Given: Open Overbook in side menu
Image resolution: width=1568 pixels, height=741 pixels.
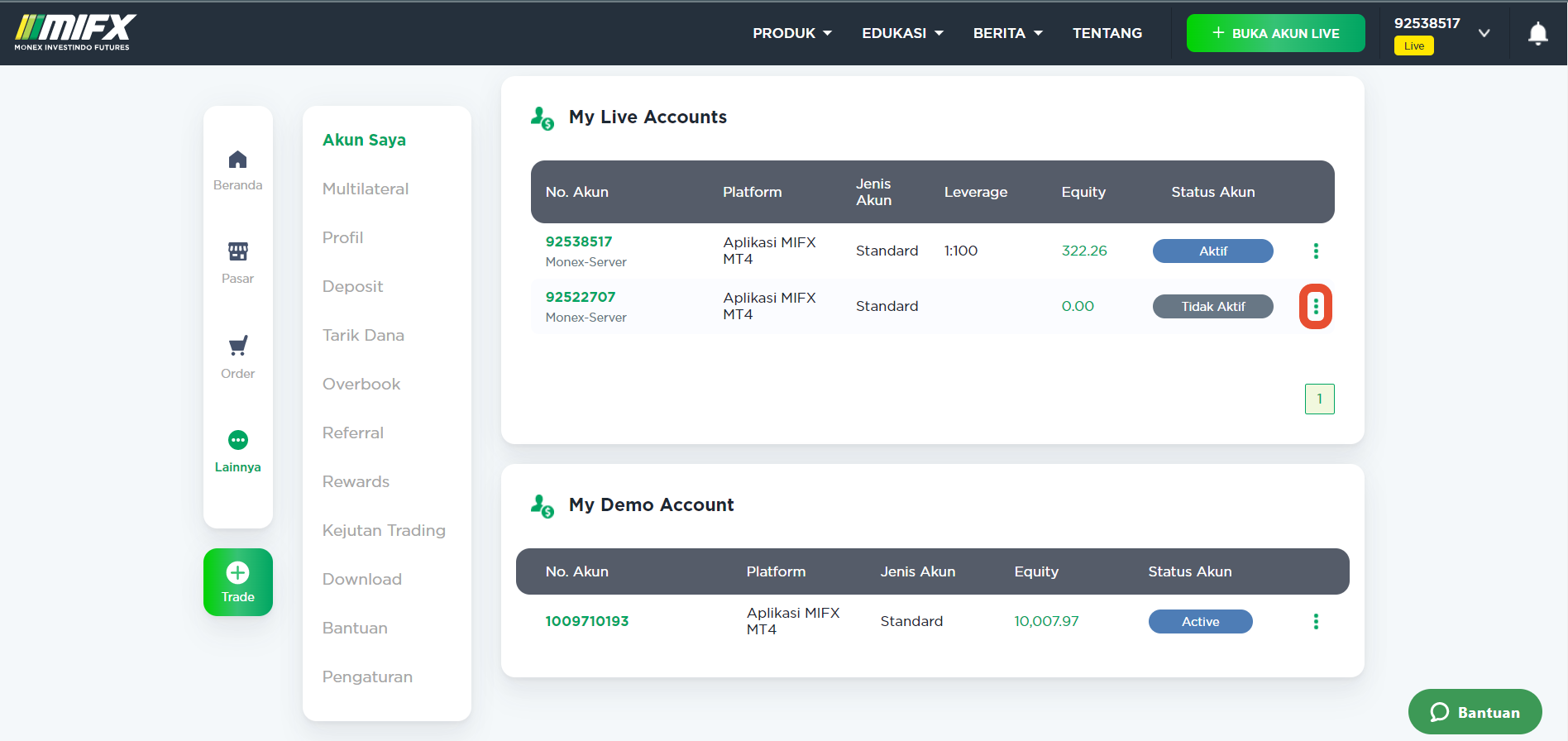Looking at the screenshot, I should [x=361, y=384].
